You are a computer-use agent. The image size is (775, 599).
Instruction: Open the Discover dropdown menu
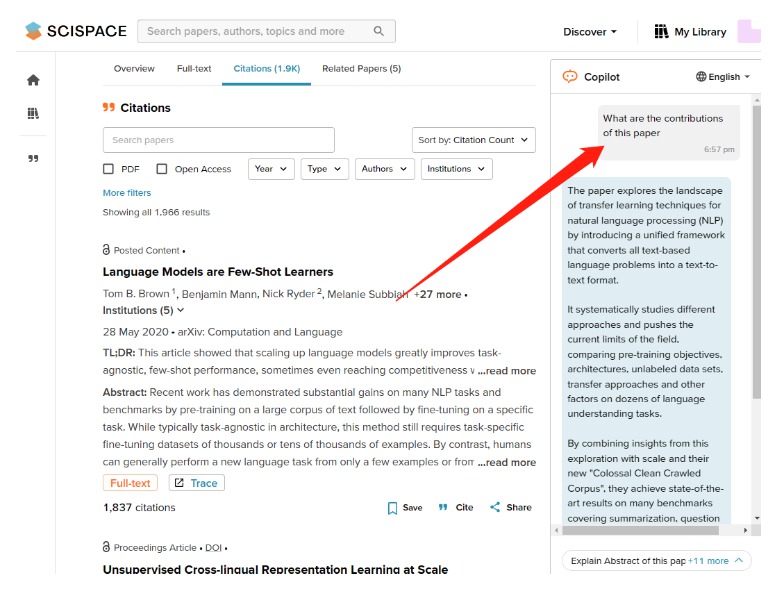tap(590, 32)
